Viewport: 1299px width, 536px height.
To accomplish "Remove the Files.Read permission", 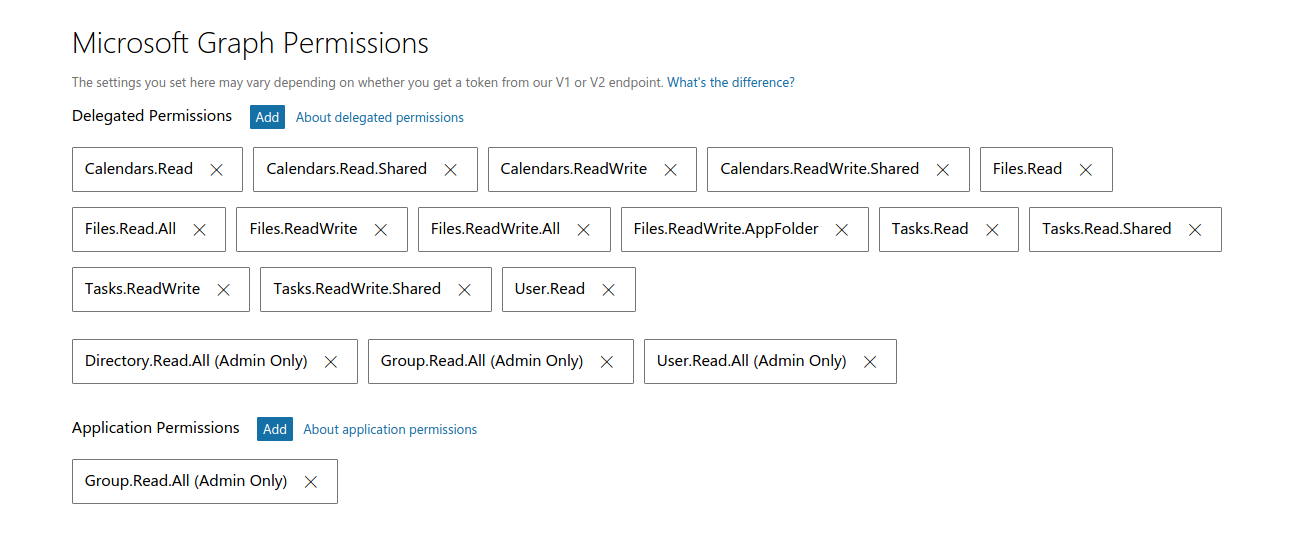I will point(1085,170).
